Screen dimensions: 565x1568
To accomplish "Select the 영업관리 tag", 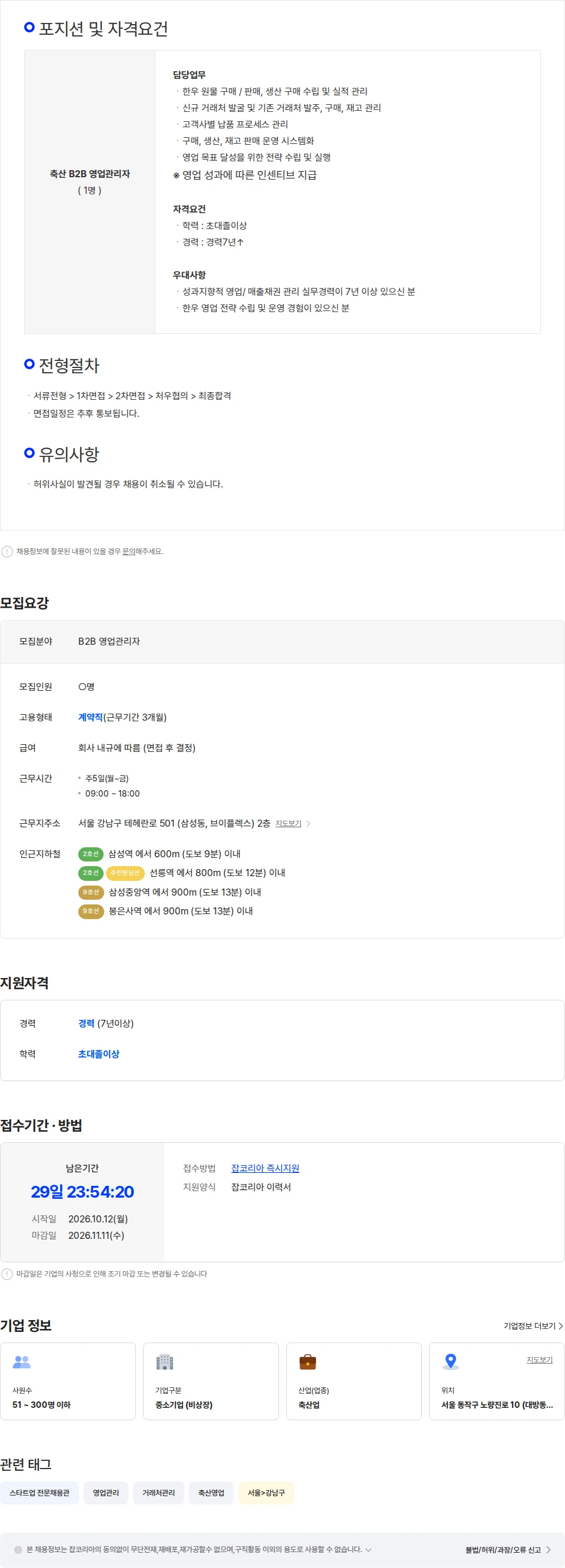I will pos(106,1493).
